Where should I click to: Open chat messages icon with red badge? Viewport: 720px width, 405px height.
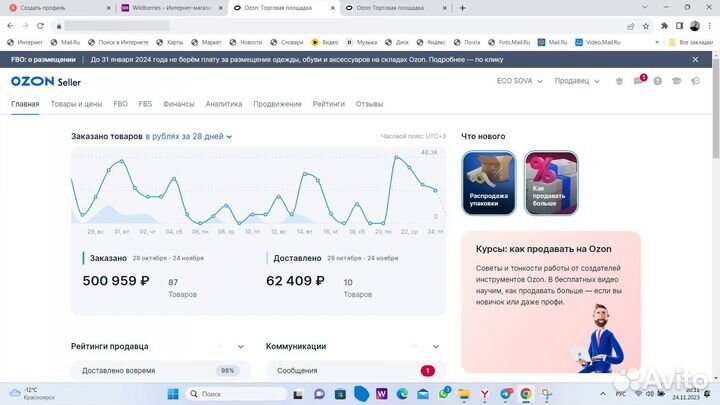[x=639, y=80]
